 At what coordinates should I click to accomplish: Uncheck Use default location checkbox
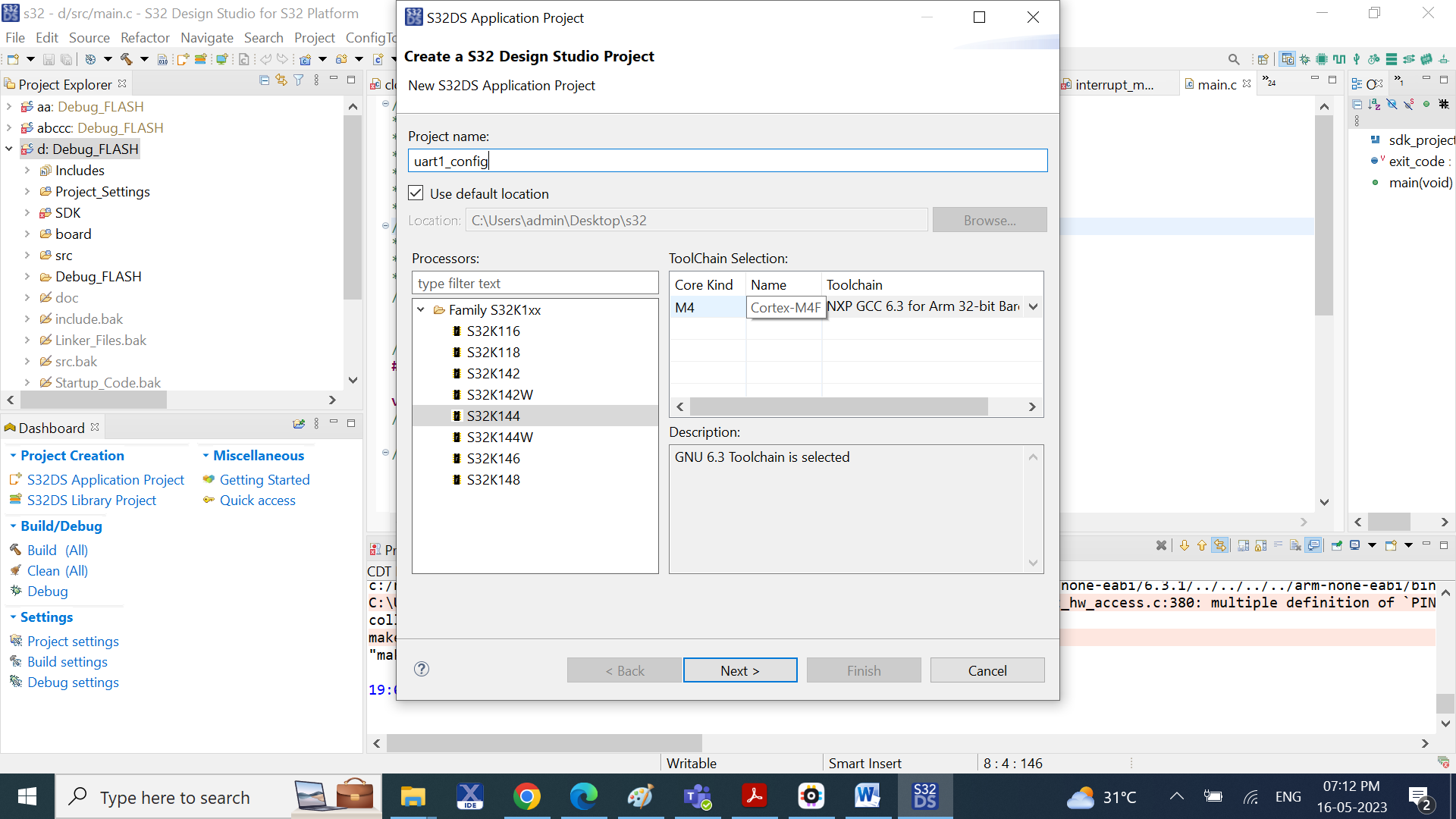tap(416, 193)
